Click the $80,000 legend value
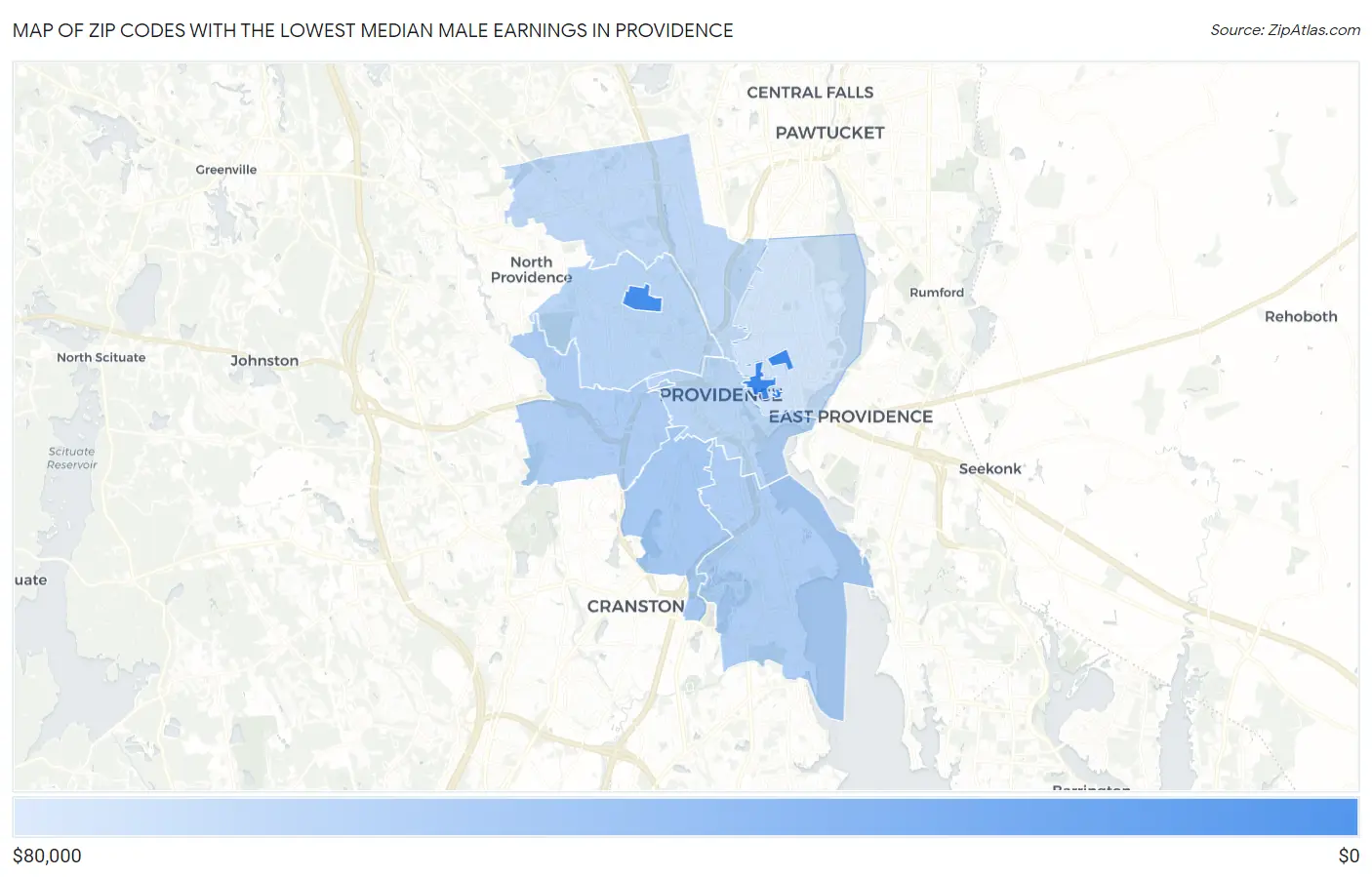Viewport: 1372px width, 877px height. click(x=47, y=856)
